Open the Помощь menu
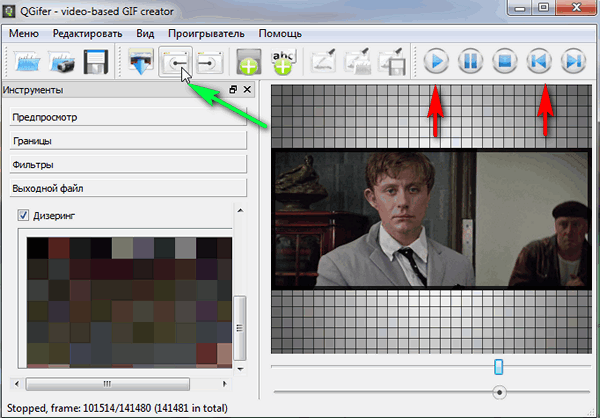 tap(280, 34)
